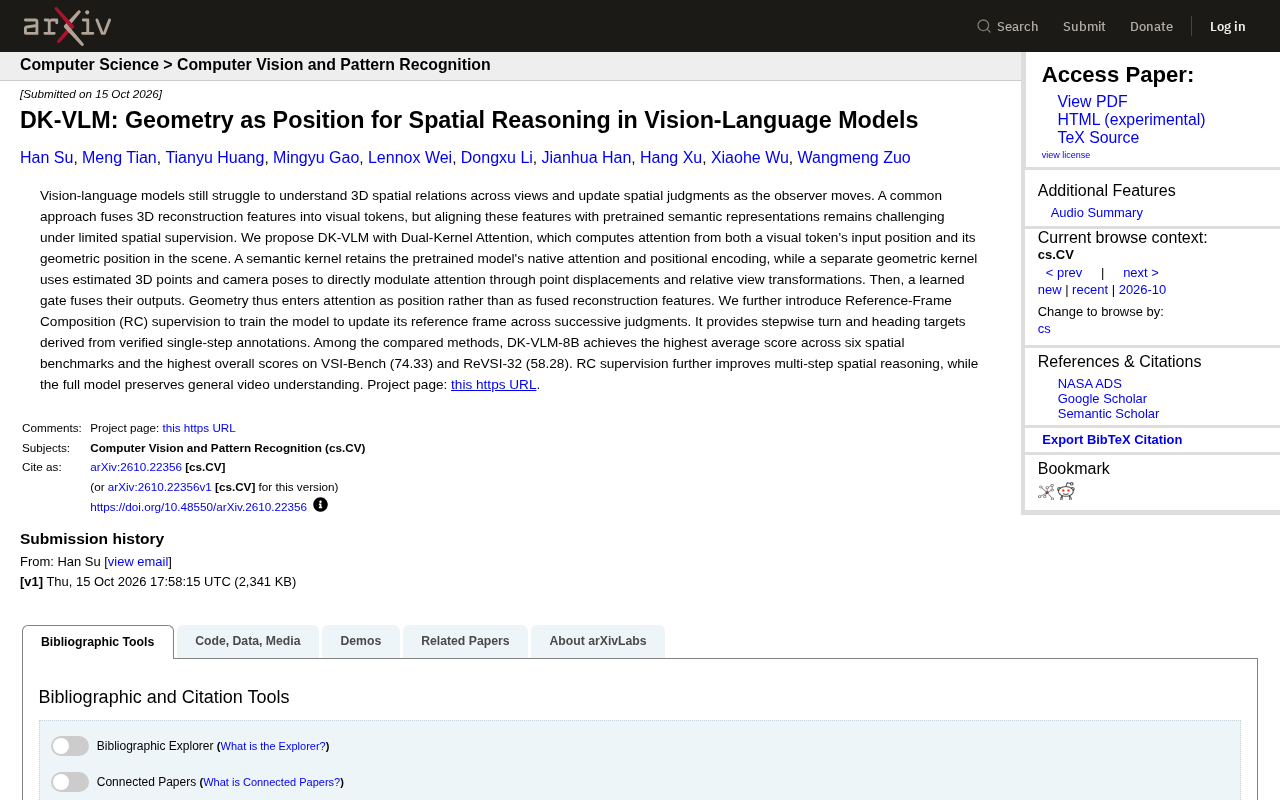Open the Code, Data, Media tab
The width and height of the screenshot is (1280, 800).
[x=248, y=641]
